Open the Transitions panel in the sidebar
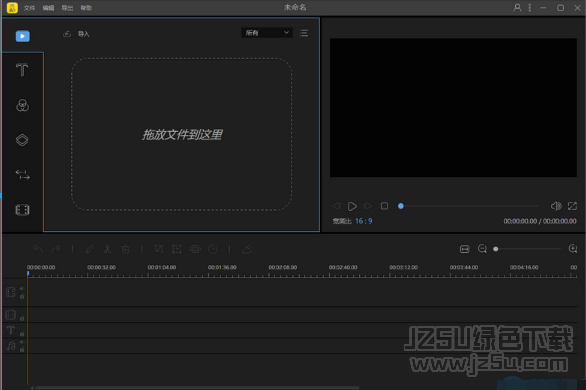586x390 pixels. pos(22,174)
